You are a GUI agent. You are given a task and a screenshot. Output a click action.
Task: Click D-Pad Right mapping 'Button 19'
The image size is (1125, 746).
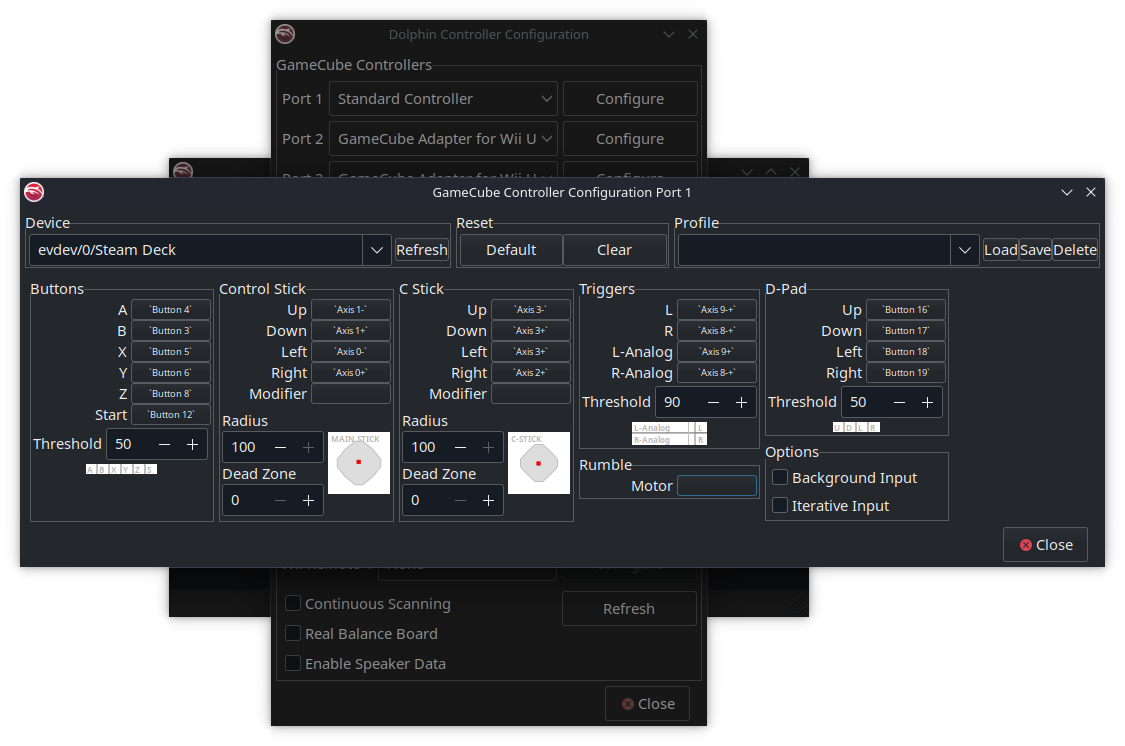905,372
